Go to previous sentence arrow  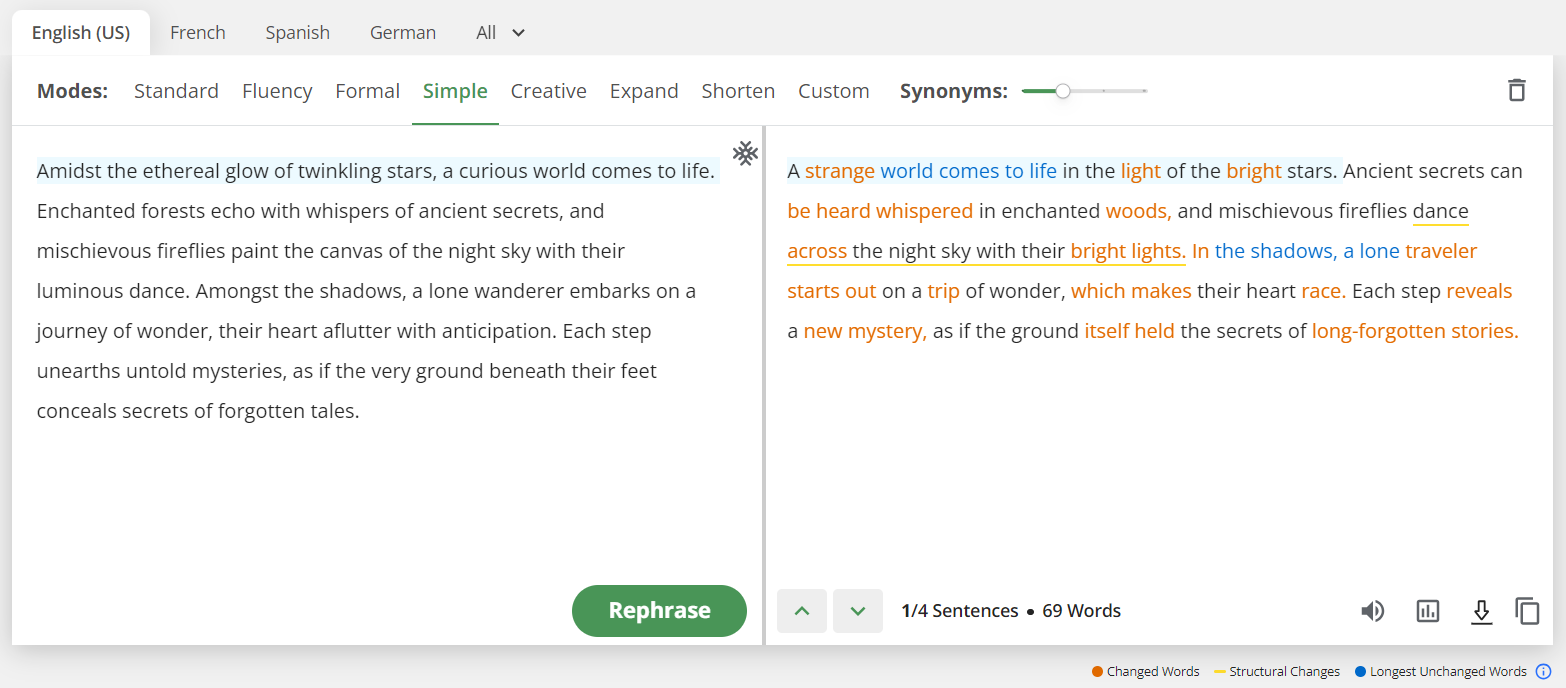coord(802,611)
